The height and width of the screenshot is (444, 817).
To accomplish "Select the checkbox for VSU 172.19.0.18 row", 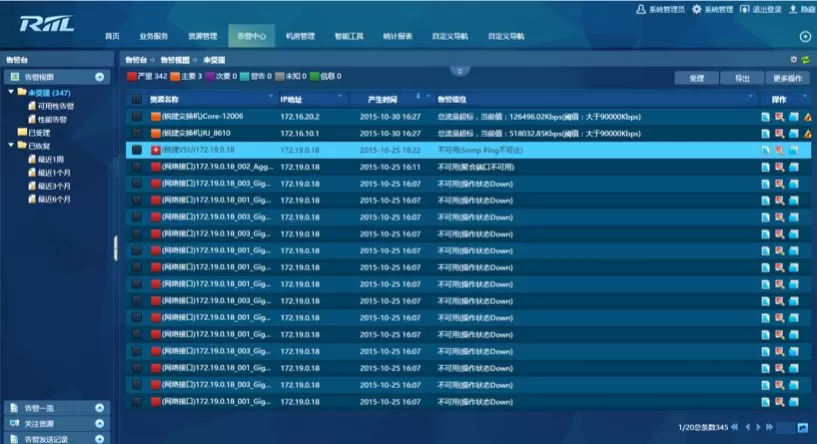I will coord(137,149).
